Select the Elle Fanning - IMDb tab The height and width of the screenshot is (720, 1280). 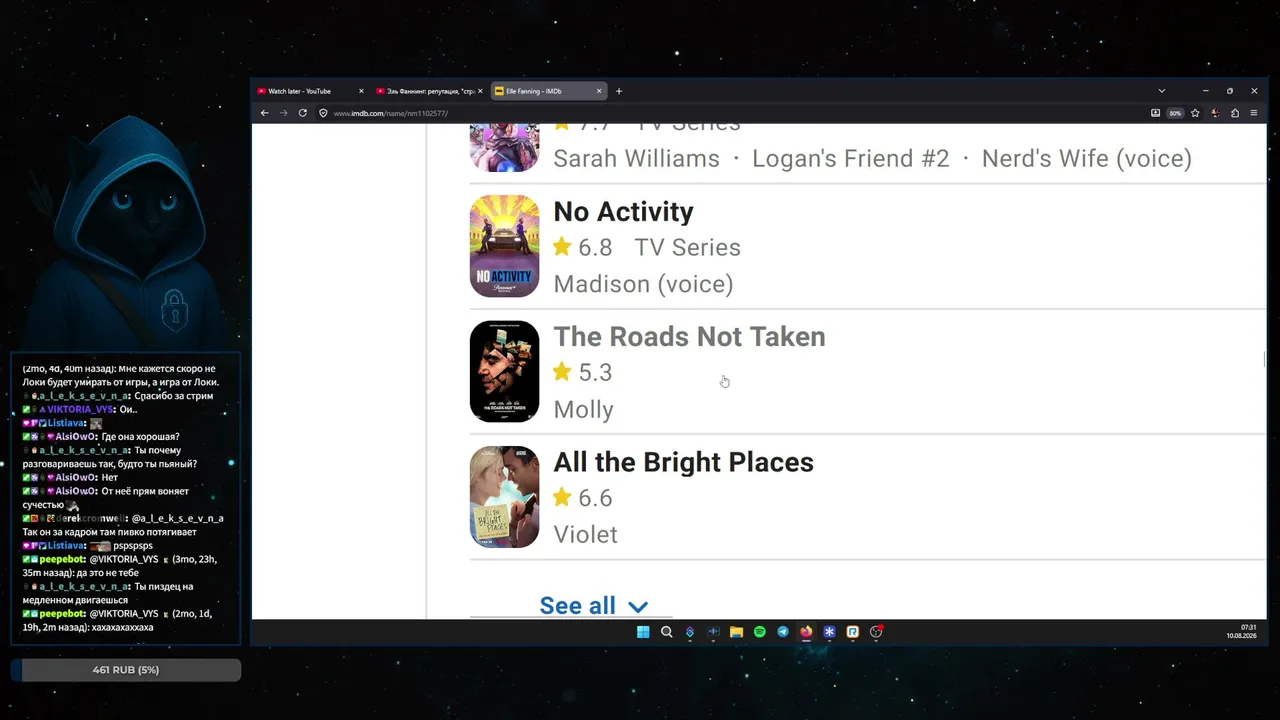click(x=548, y=91)
